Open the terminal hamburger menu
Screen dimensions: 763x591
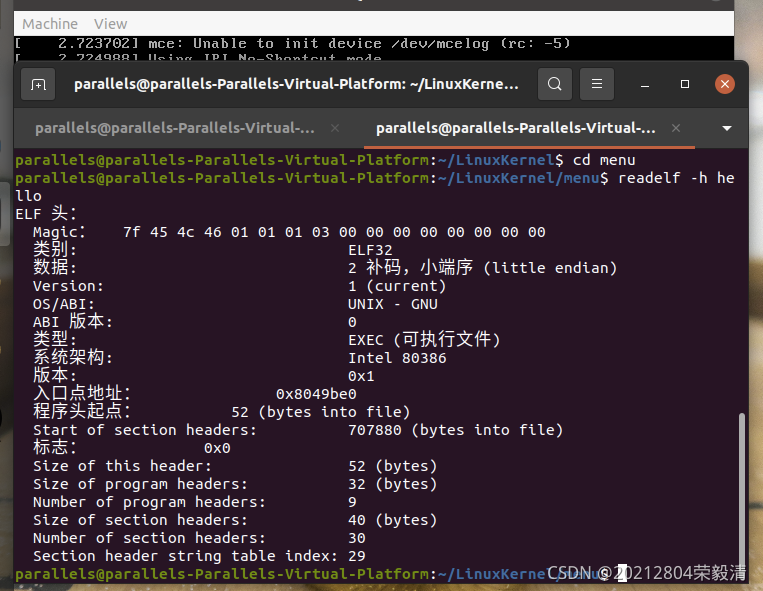[x=597, y=85]
